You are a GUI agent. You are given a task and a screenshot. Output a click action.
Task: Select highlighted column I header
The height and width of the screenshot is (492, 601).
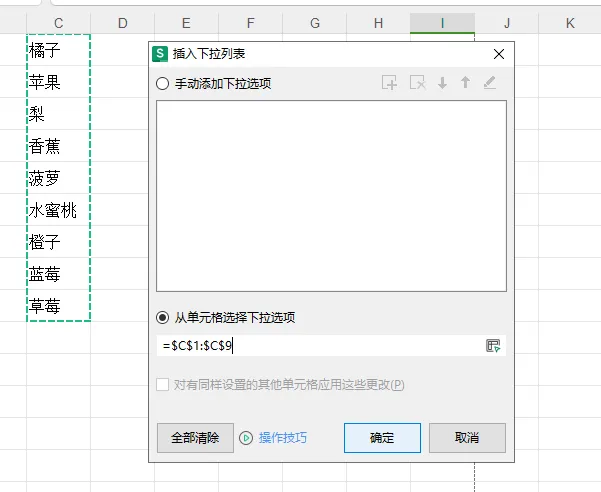442,23
